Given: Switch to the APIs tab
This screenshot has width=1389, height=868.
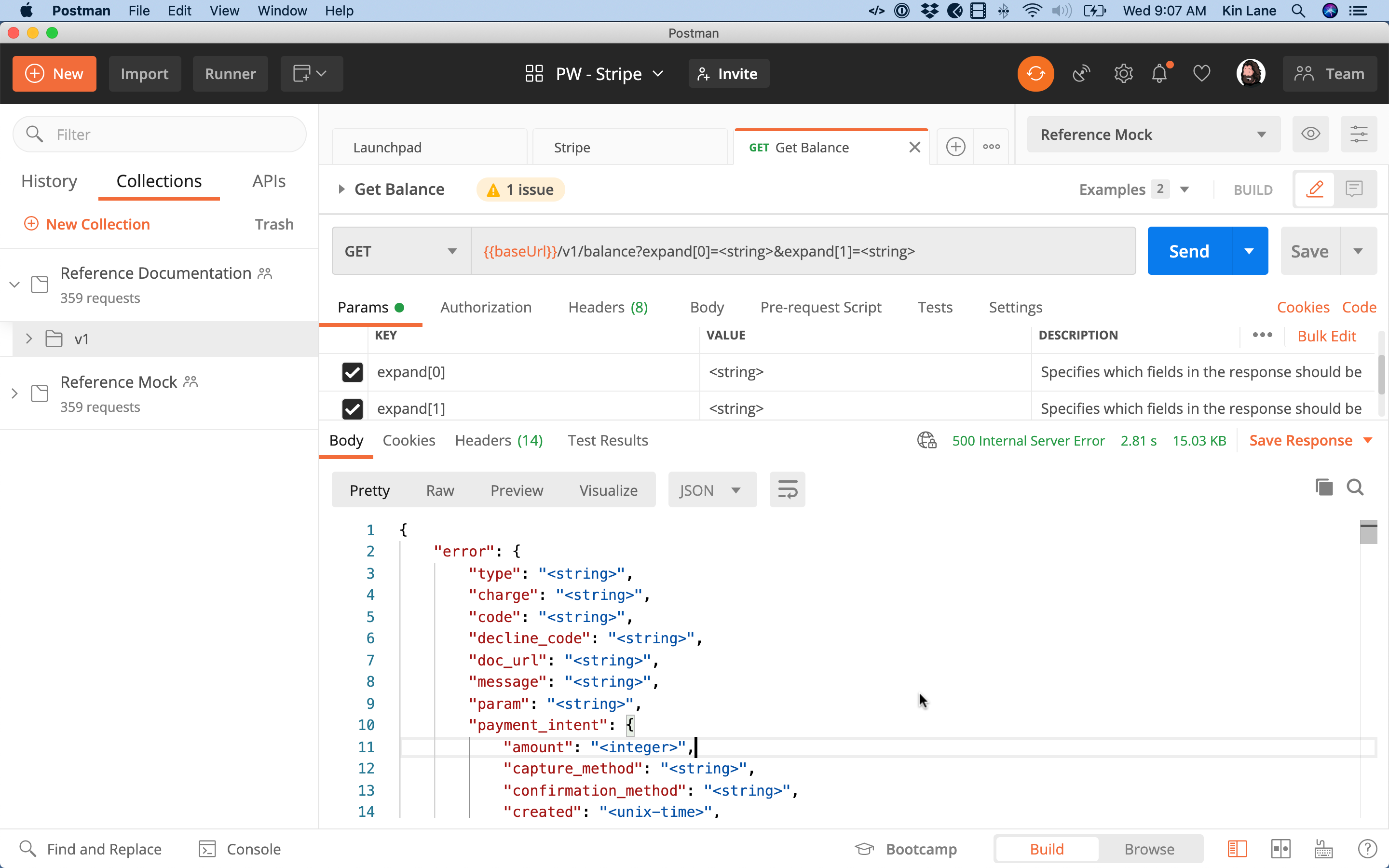Looking at the screenshot, I should 269,181.
